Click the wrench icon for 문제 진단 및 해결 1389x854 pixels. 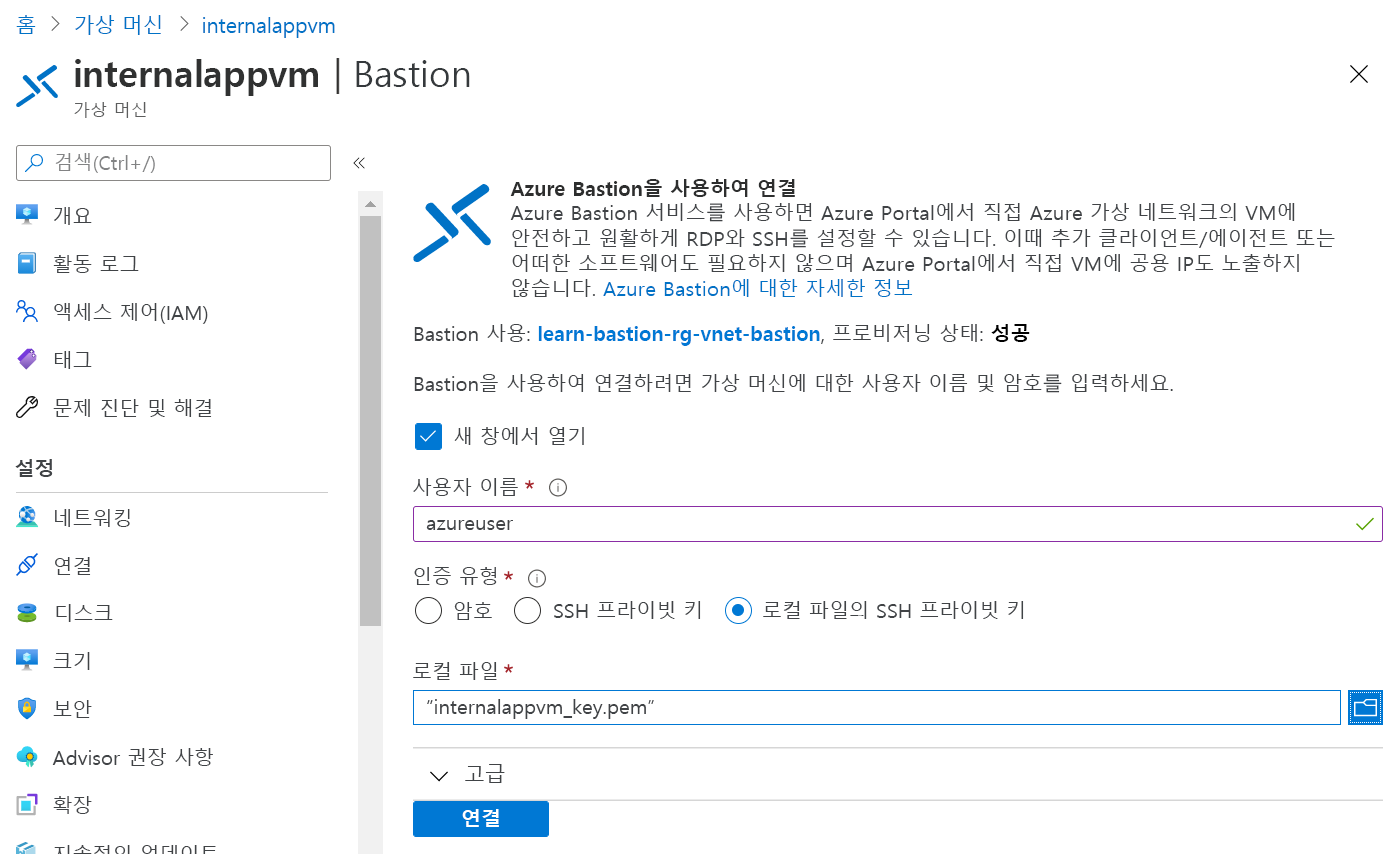27,407
